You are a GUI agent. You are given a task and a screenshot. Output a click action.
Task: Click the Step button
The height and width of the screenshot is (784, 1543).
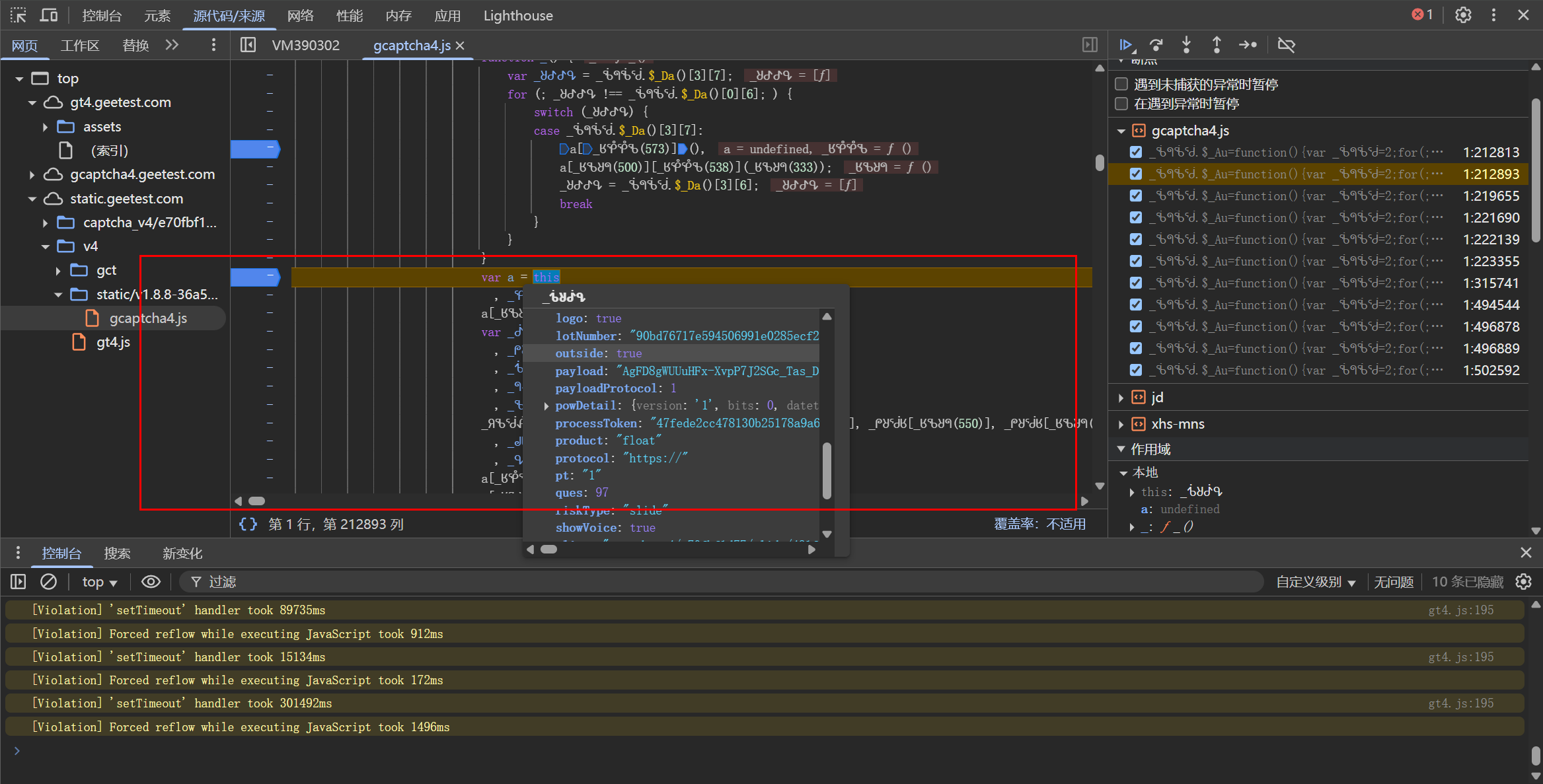click(1248, 45)
